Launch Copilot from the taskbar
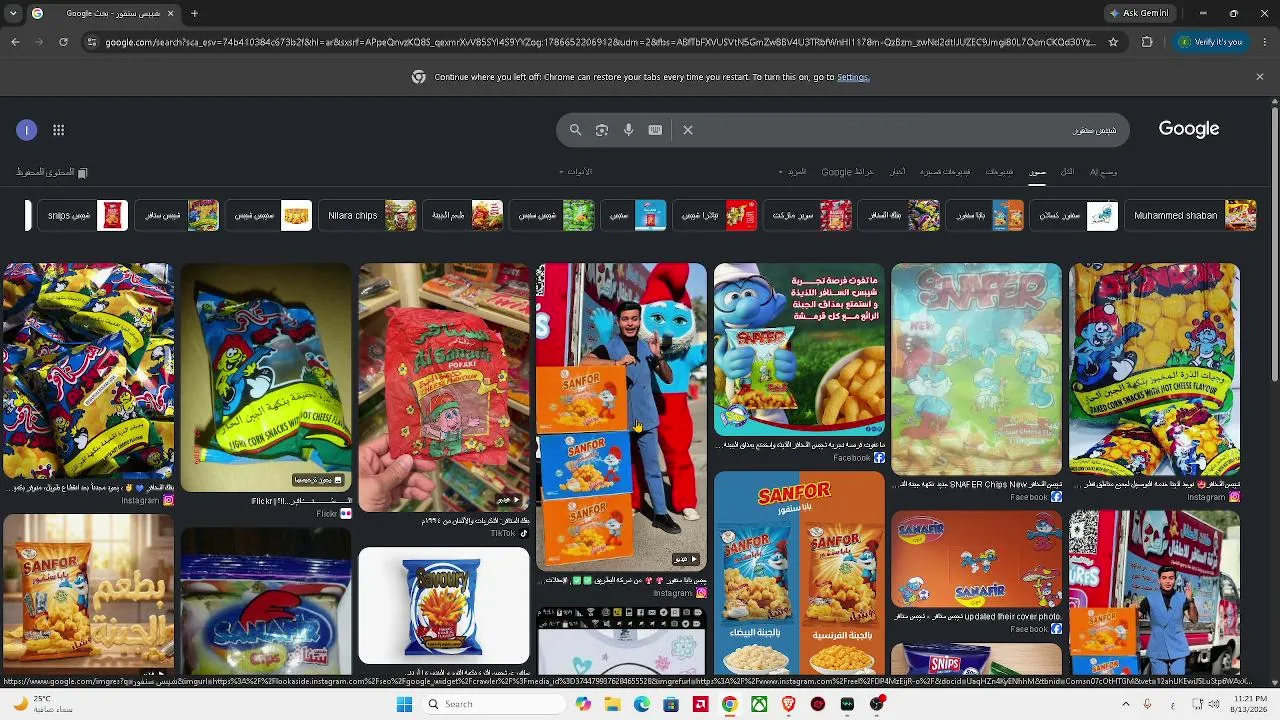The image size is (1280, 720). [584, 704]
